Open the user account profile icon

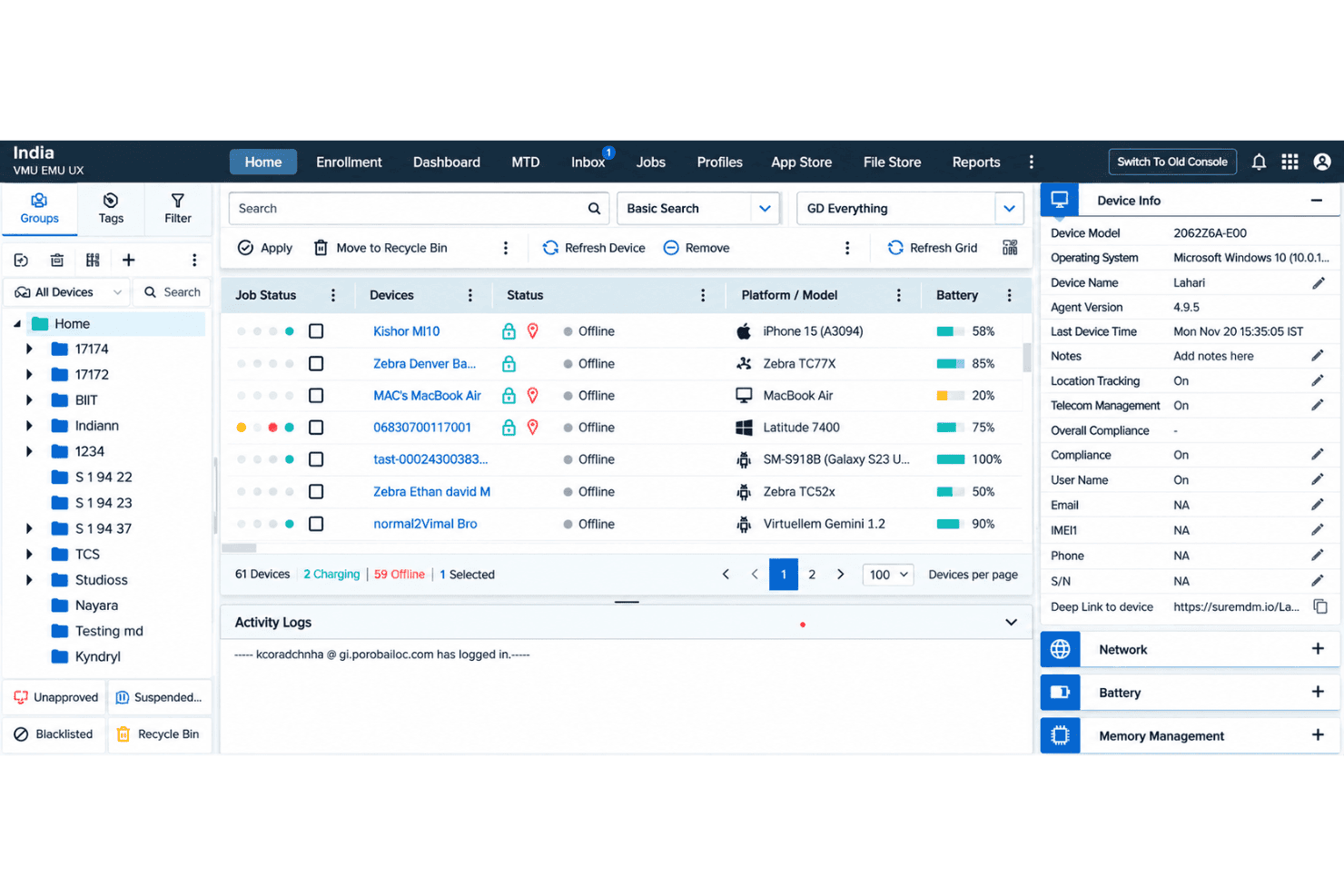point(1322,162)
